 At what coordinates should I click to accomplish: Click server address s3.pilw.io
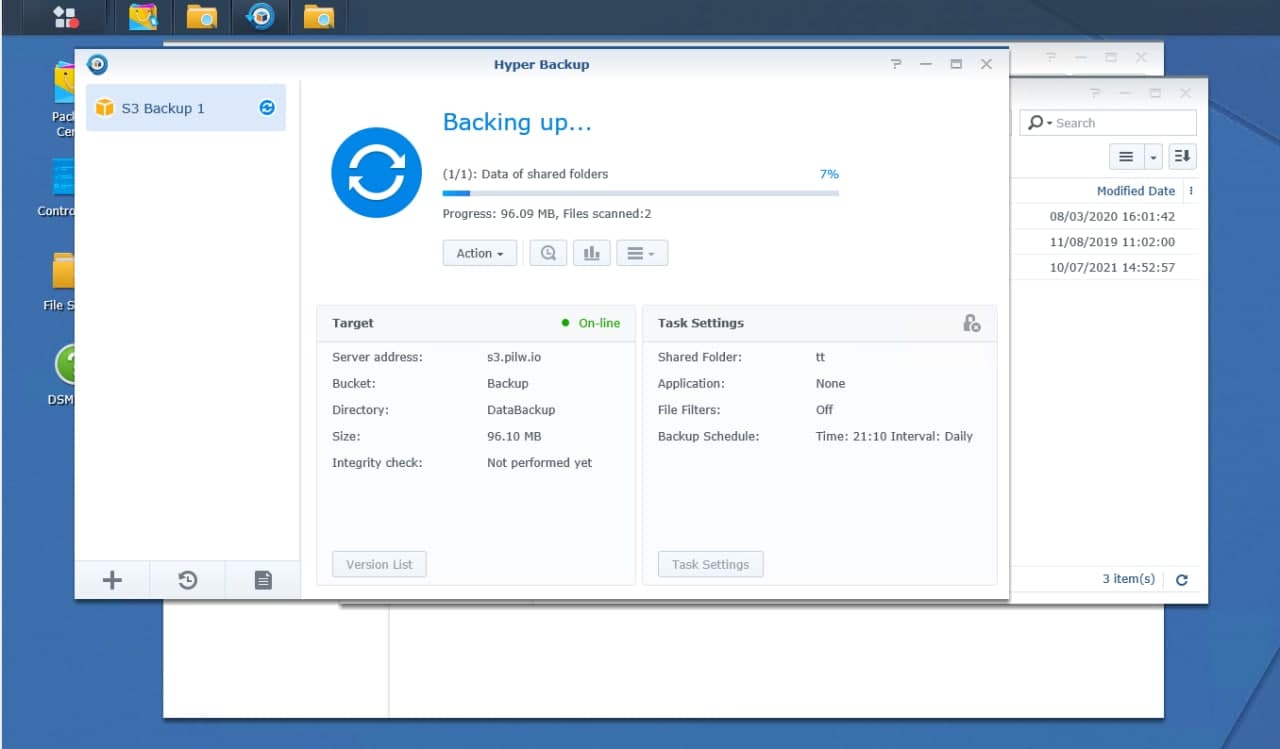click(x=514, y=357)
